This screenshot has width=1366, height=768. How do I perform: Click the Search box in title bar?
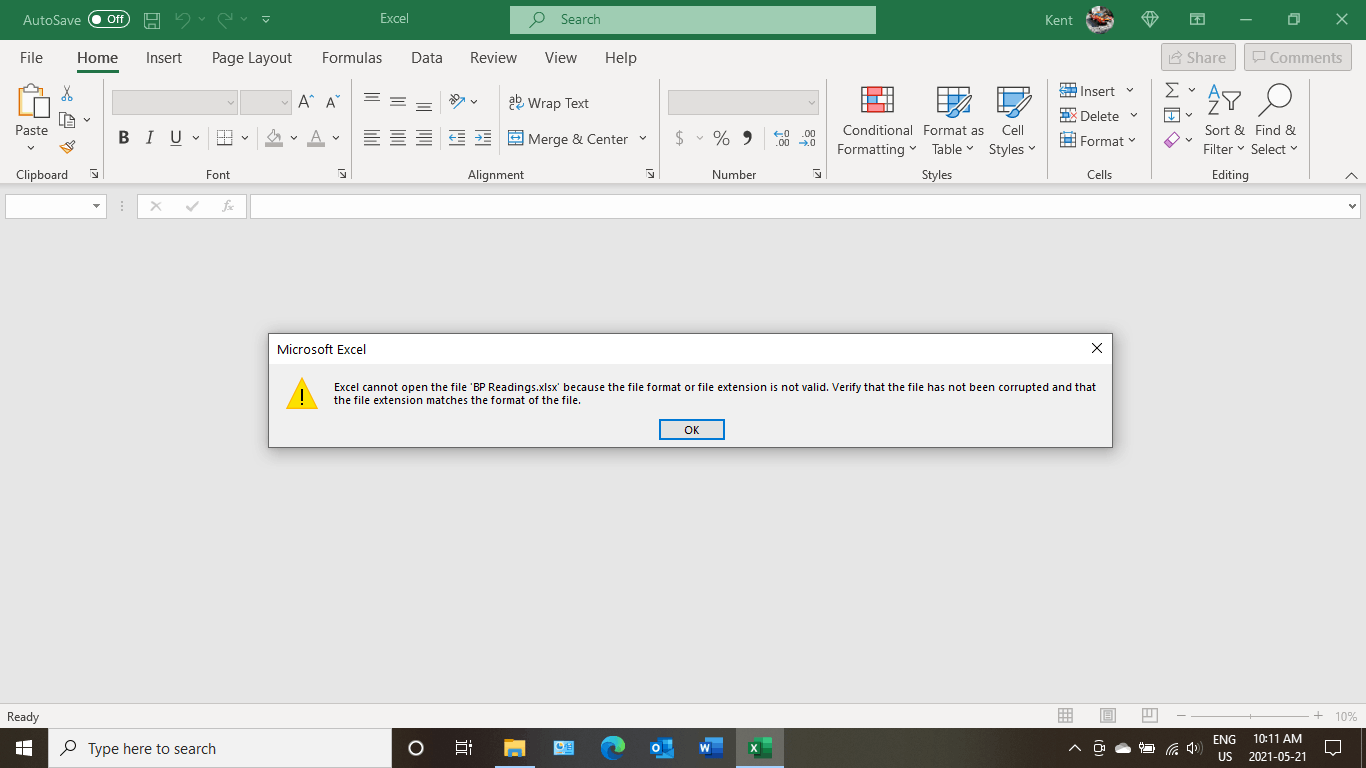pyautogui.click(x=692, y=19)
